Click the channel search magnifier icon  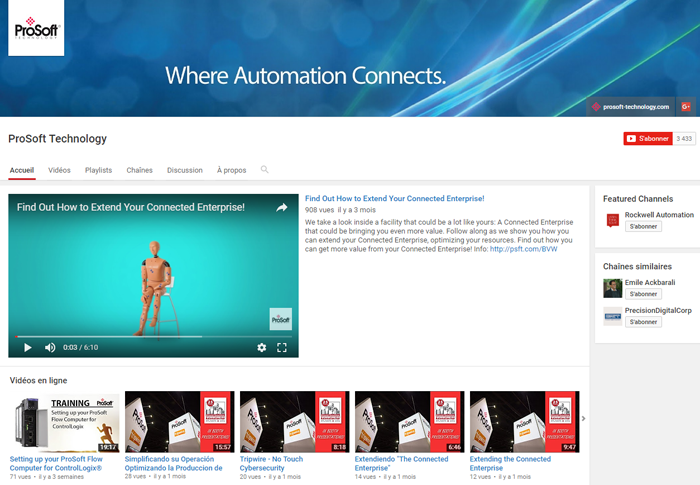(x=265, y=169)
